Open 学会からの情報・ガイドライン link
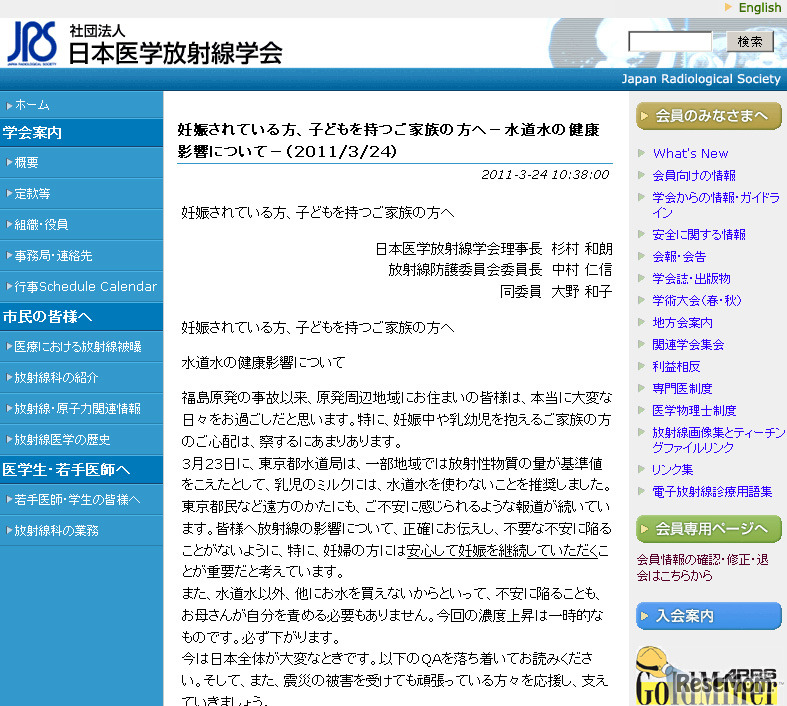This screenshot has height=706, width=787. 716,205
